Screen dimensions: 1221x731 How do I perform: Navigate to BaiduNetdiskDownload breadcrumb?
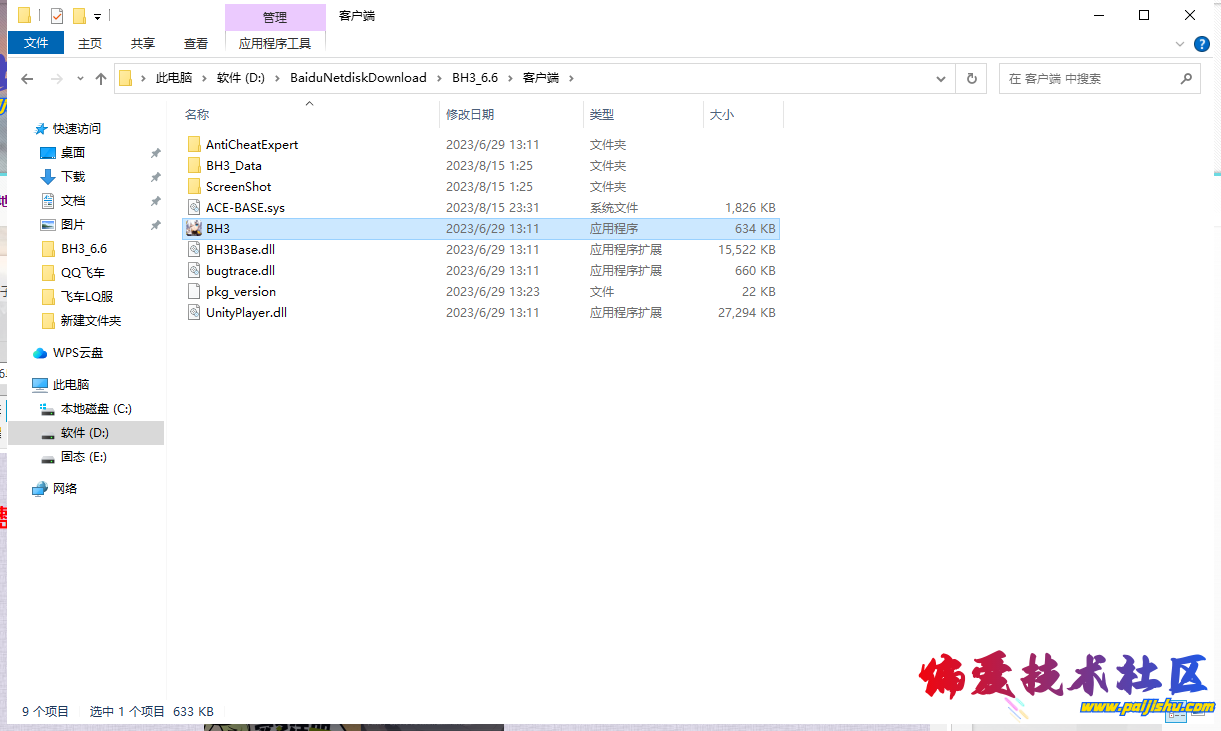358,78
